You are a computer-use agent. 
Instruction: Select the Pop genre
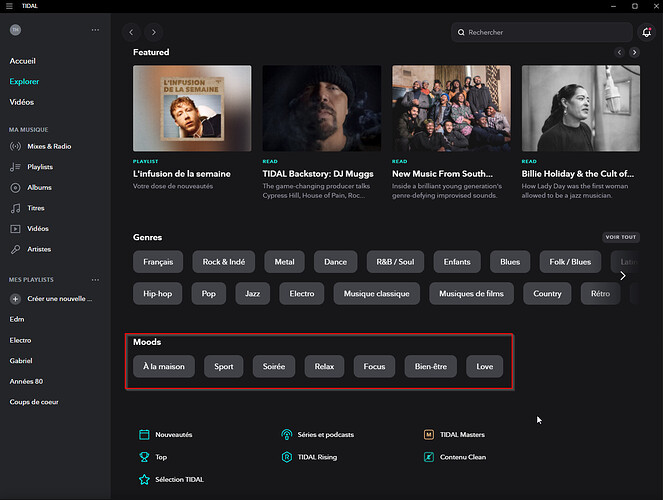[208, 294]
